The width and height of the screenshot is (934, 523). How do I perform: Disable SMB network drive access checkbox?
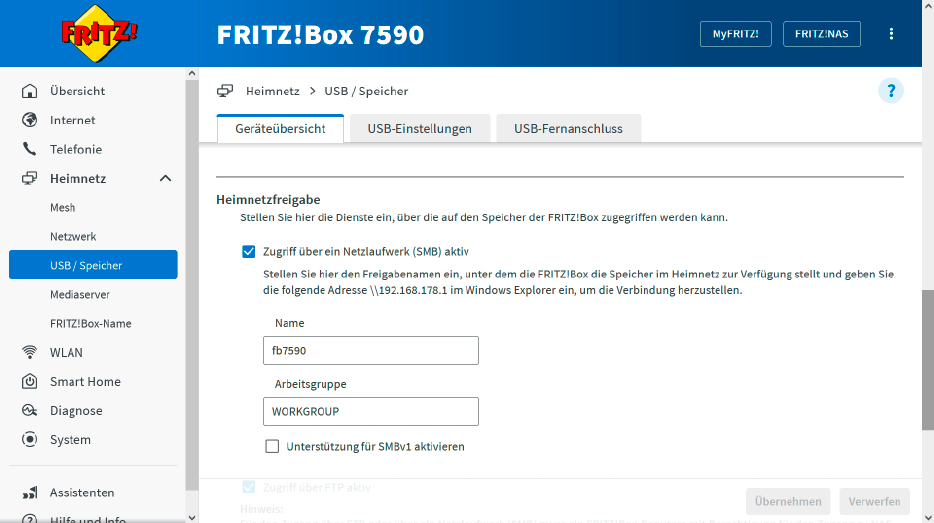248,251
